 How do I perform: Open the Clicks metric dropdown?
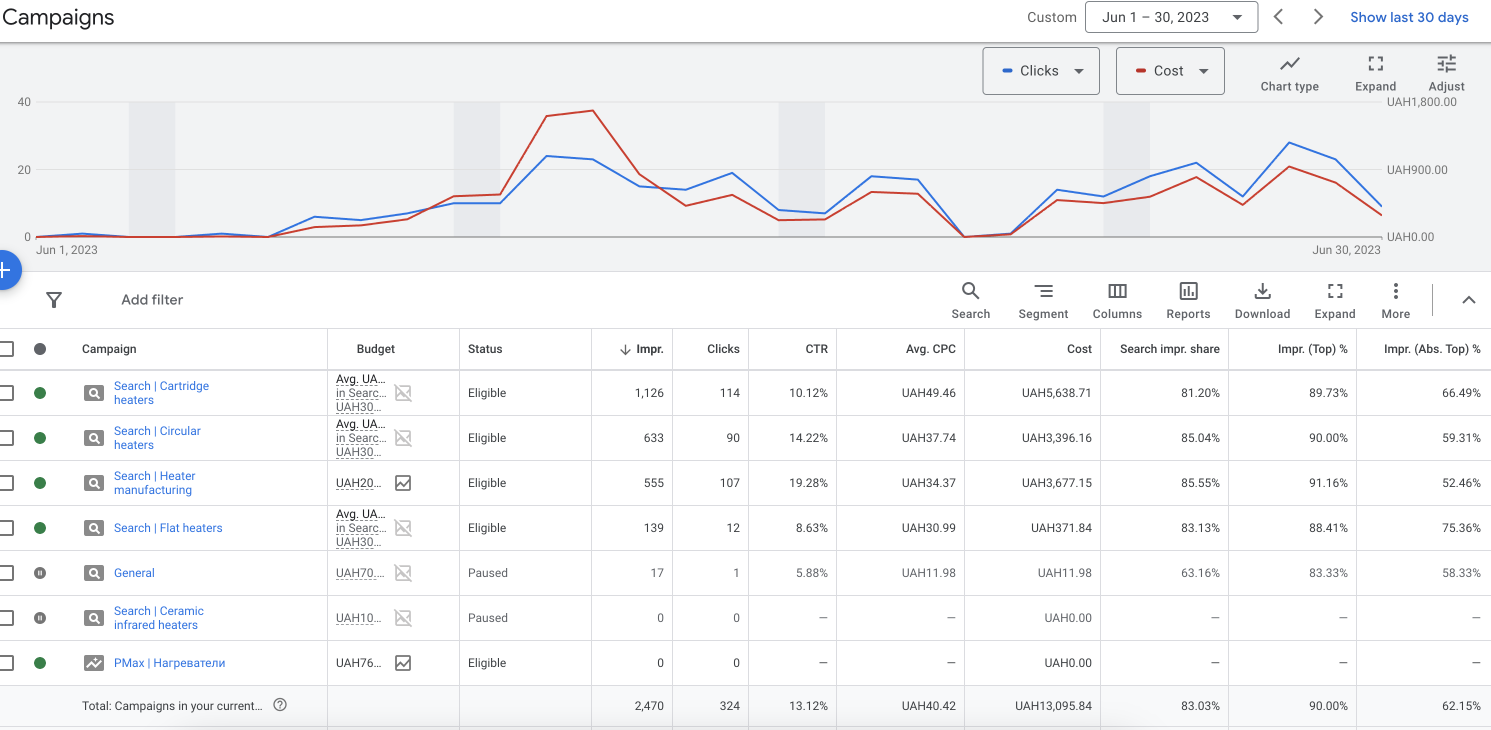1041,71
